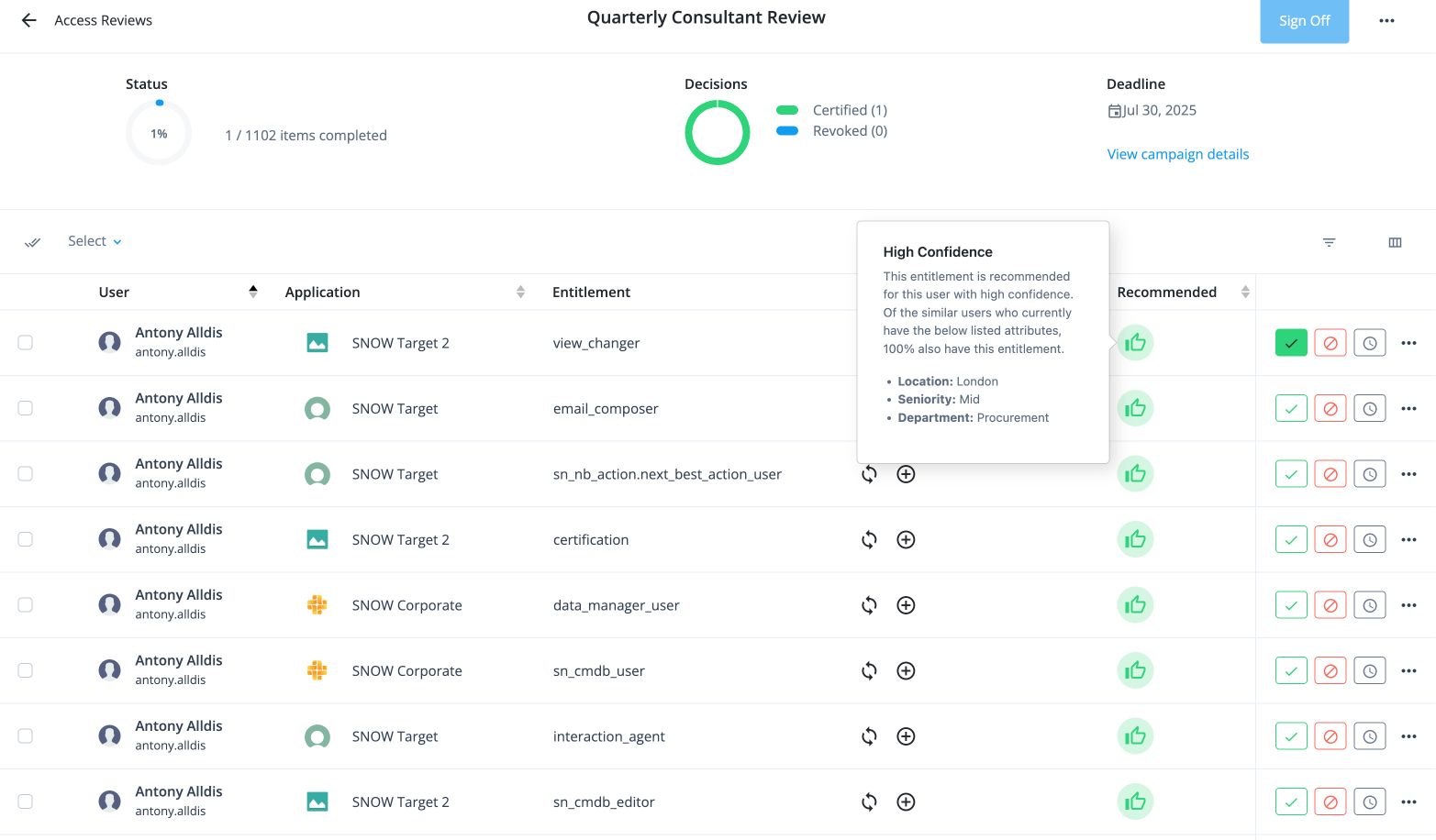Click the Sign Off button

(x=1304, y=20)
